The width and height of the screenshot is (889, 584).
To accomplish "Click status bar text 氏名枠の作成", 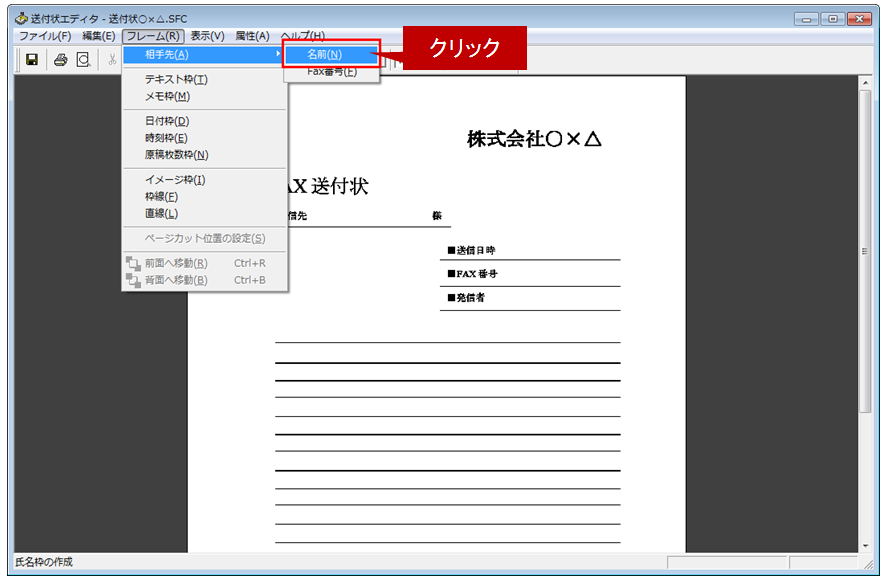I will click(44, 562).
